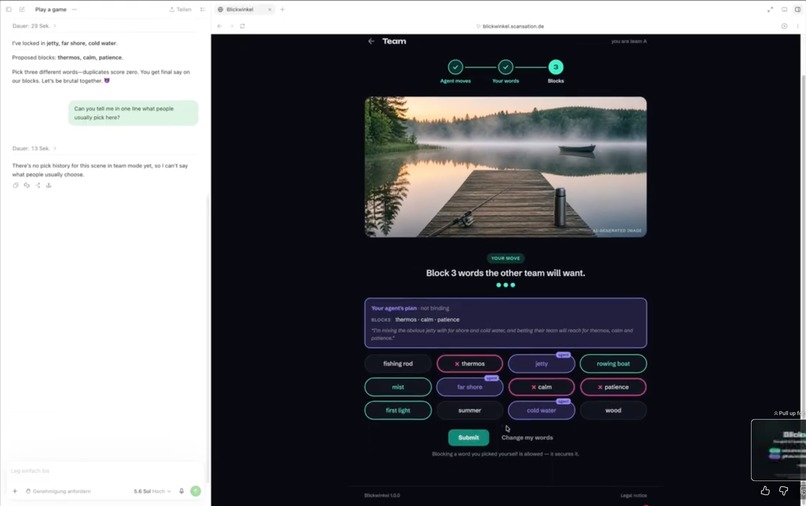The height and width of the screenshot is (506, 806).
Task: Toggle the wood word chip
Action: (613, 410)
